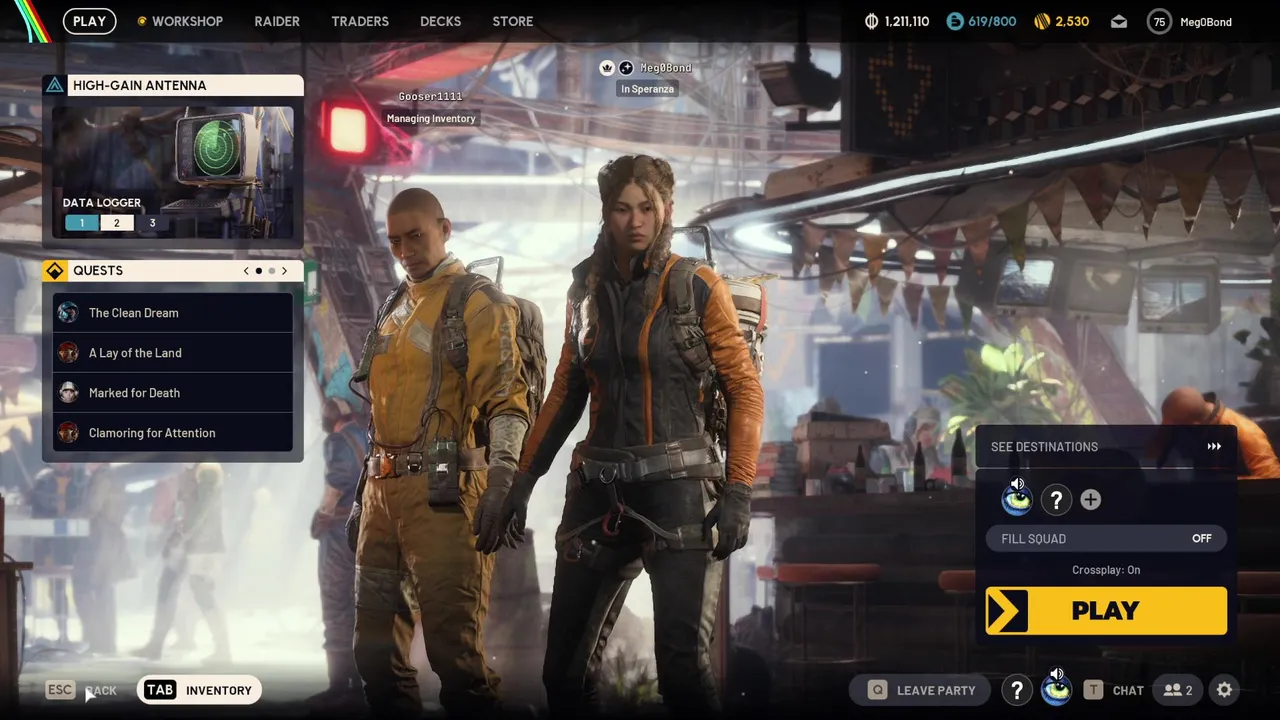Click the yellow striped token icon
The width and height of the screenshot is (1280, 720).
point(1042,21)
